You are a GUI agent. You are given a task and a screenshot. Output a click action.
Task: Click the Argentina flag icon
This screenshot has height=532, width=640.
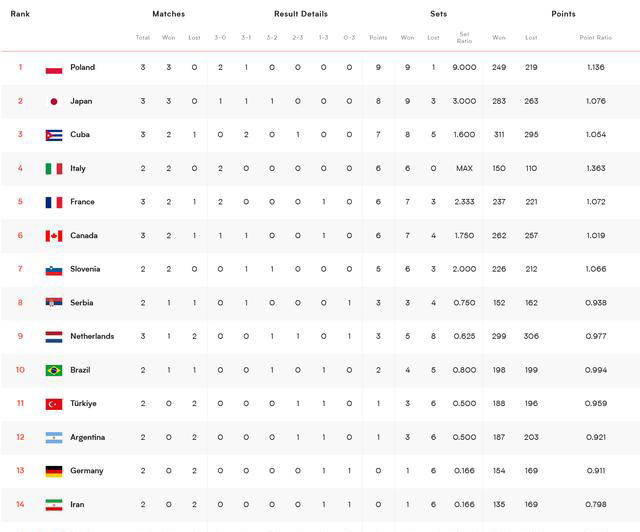click(54, 438)
